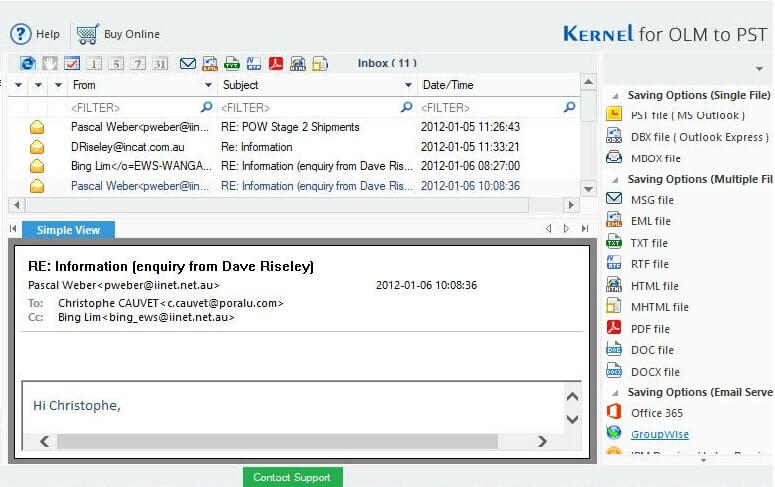Go to next item in preview navigation
The image size is (775, 487).
(x=566, y=228)
